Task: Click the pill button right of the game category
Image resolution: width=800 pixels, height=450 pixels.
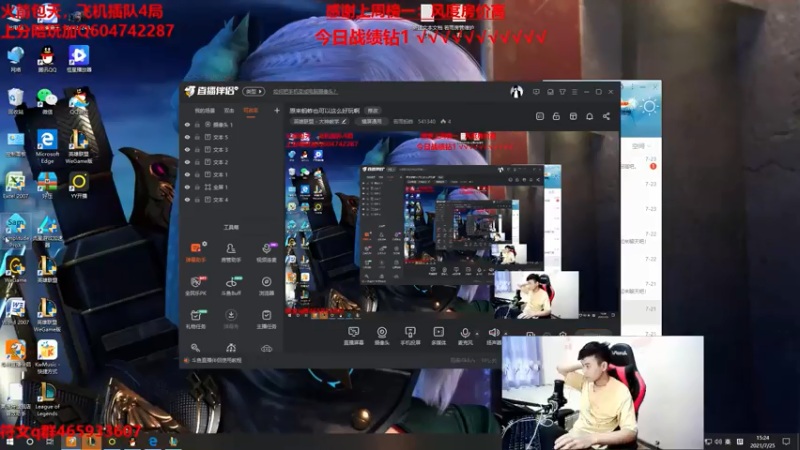Action: [x=371, y=121]
